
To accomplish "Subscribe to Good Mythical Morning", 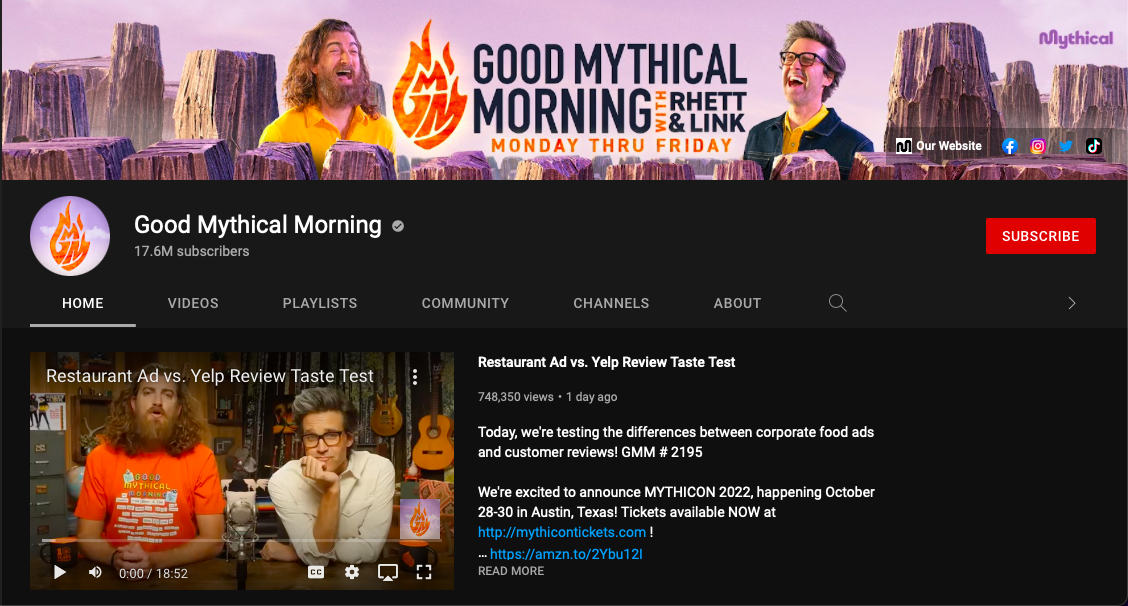I will click(x=1040, y=236).
